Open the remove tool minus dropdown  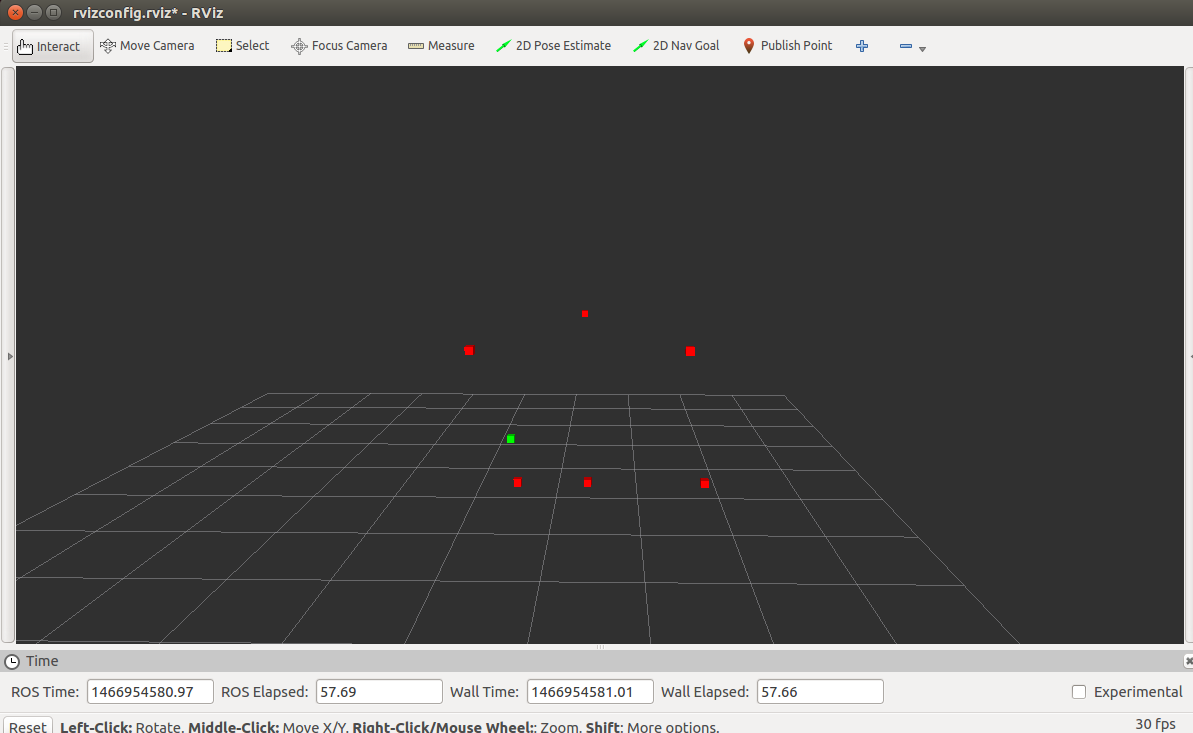[912, 46]
